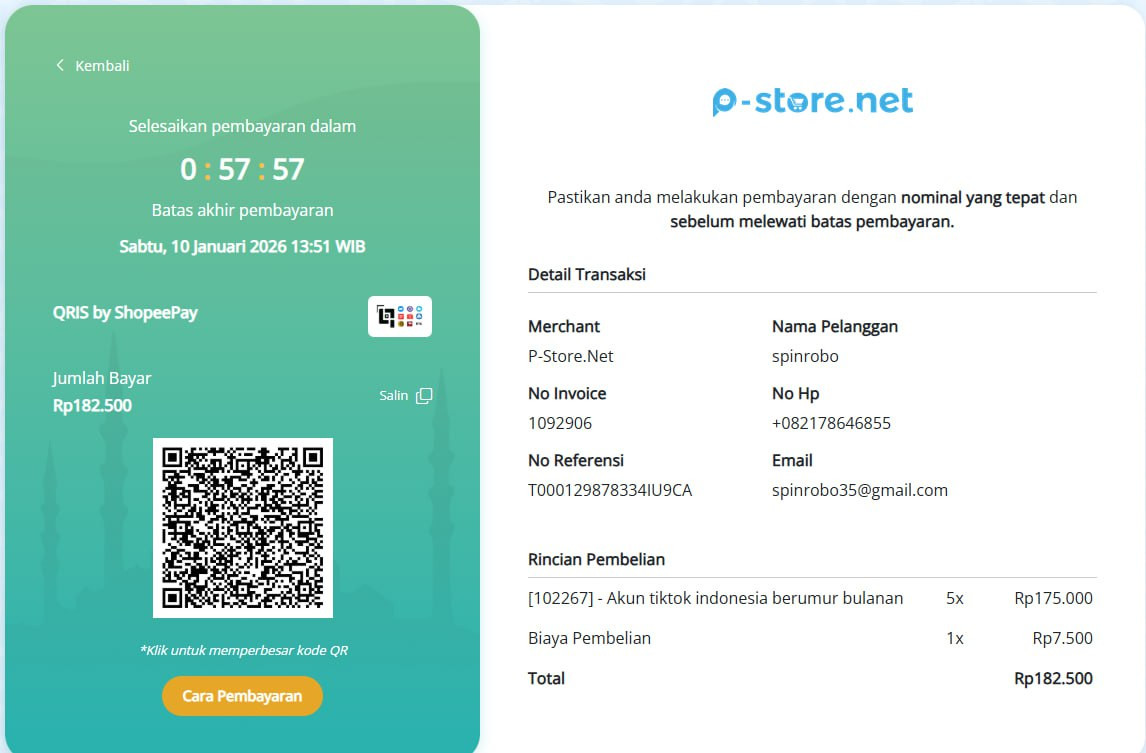Click the back chevron icon next to Kembali
This screenshot has height=753, width=1146.
[60, 65]
